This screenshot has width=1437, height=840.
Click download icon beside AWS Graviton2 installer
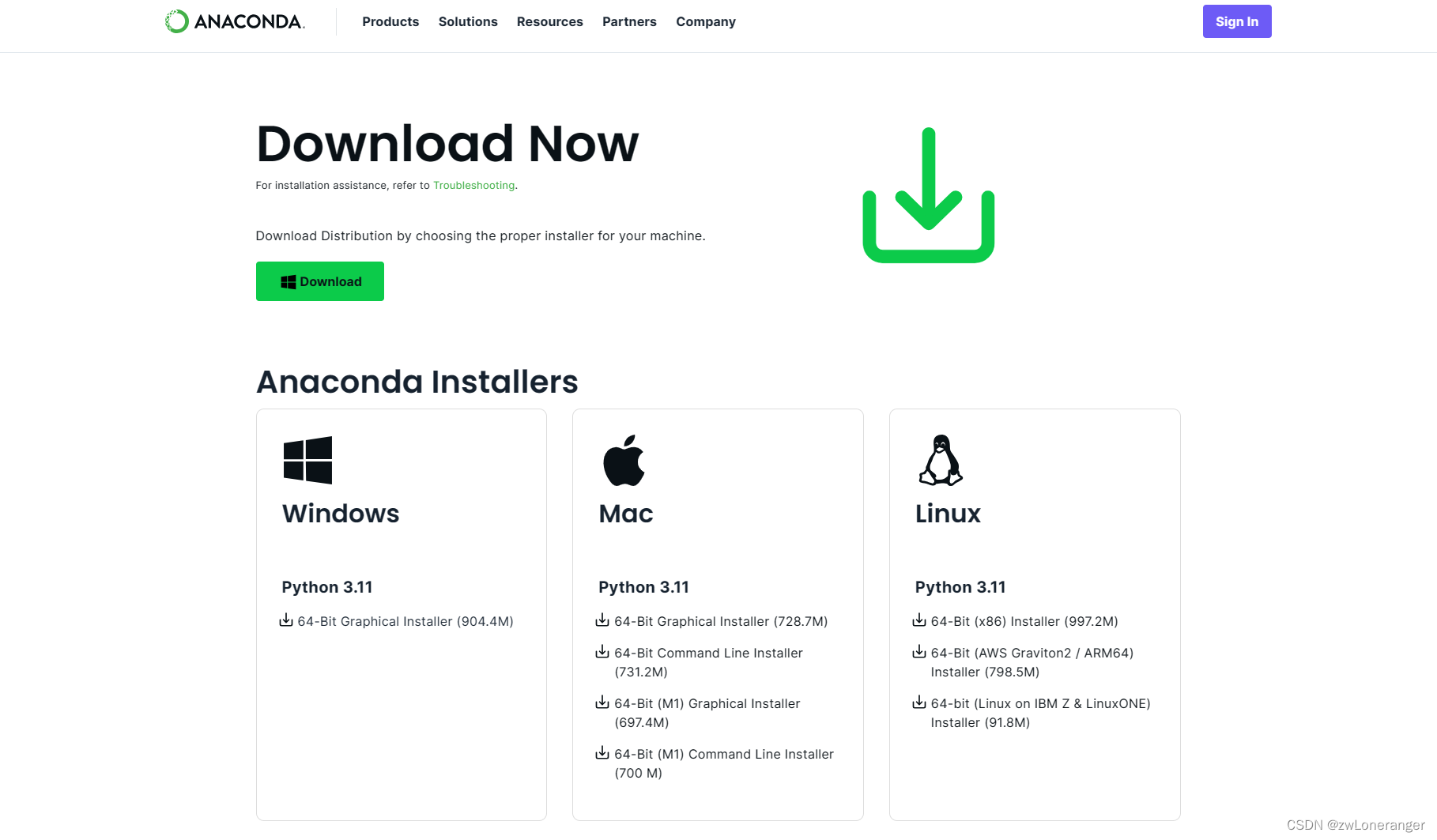[x=919, y=652]
